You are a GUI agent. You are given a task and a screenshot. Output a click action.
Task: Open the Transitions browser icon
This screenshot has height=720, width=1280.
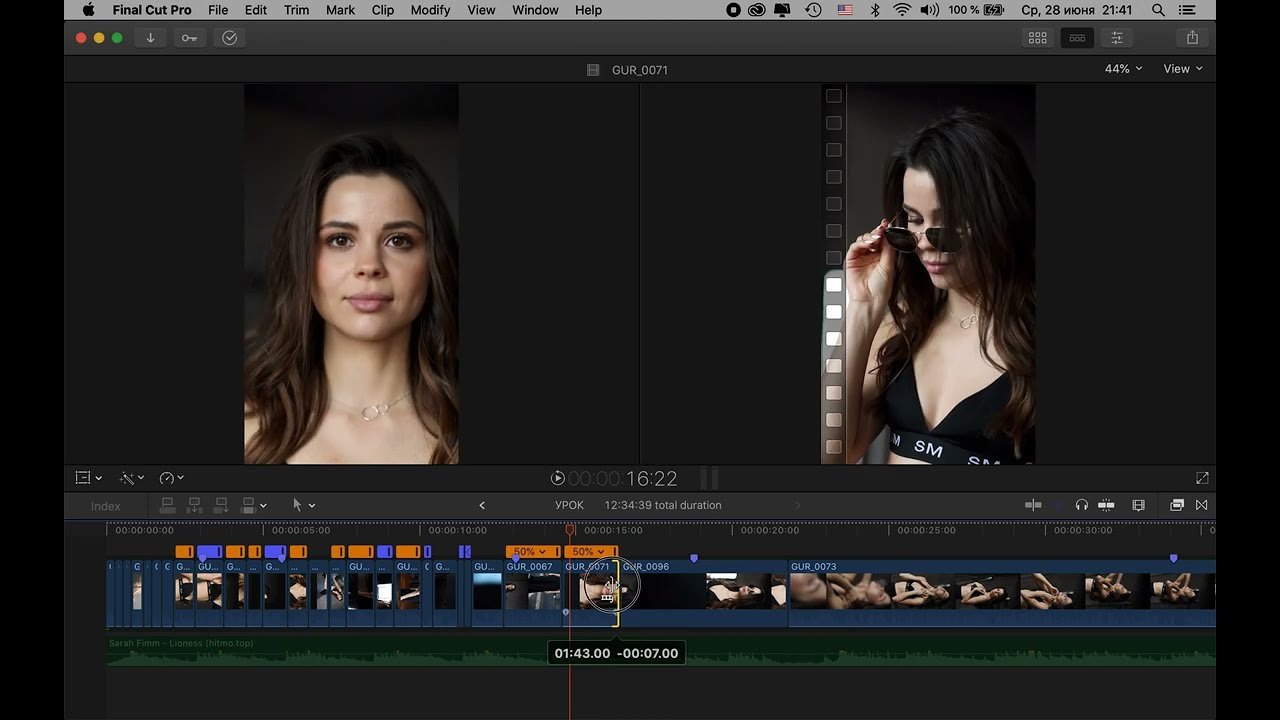[1202, 505]
